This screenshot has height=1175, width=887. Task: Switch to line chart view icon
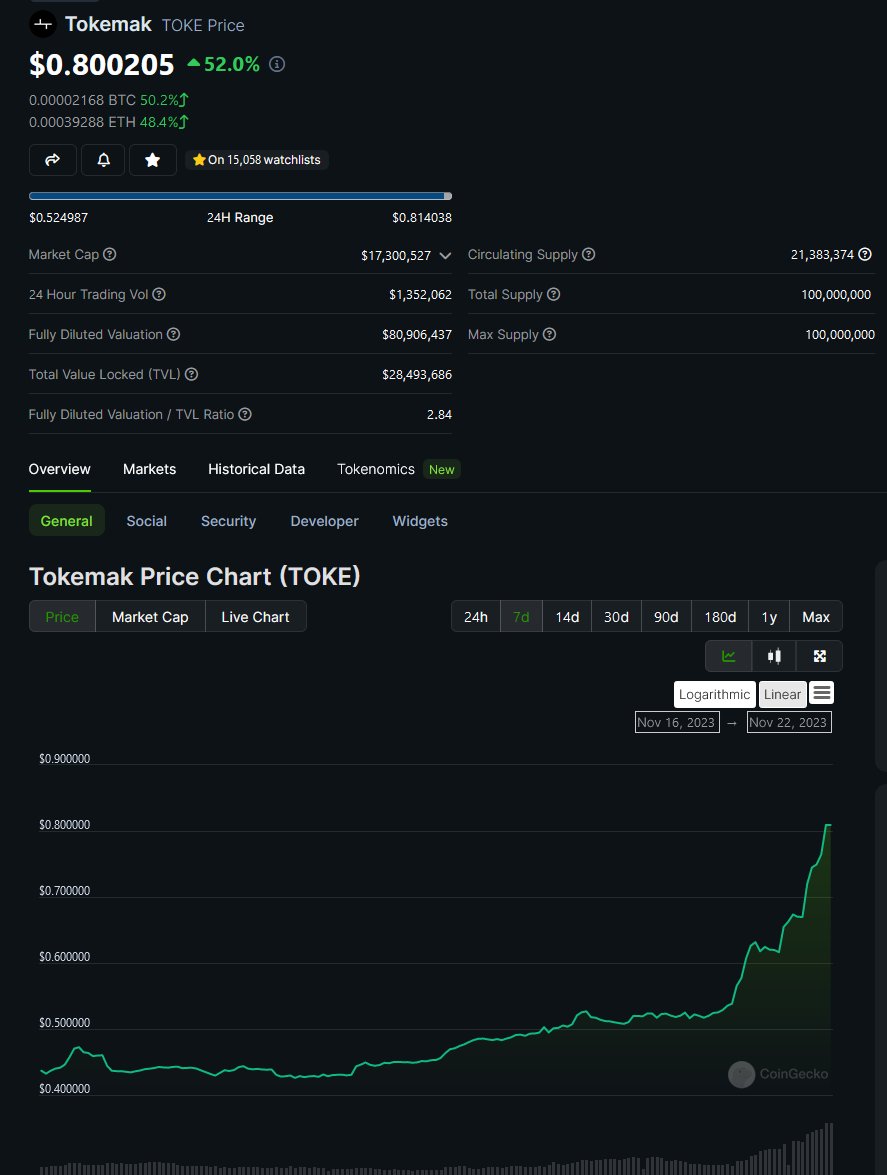tap(728, 656)
